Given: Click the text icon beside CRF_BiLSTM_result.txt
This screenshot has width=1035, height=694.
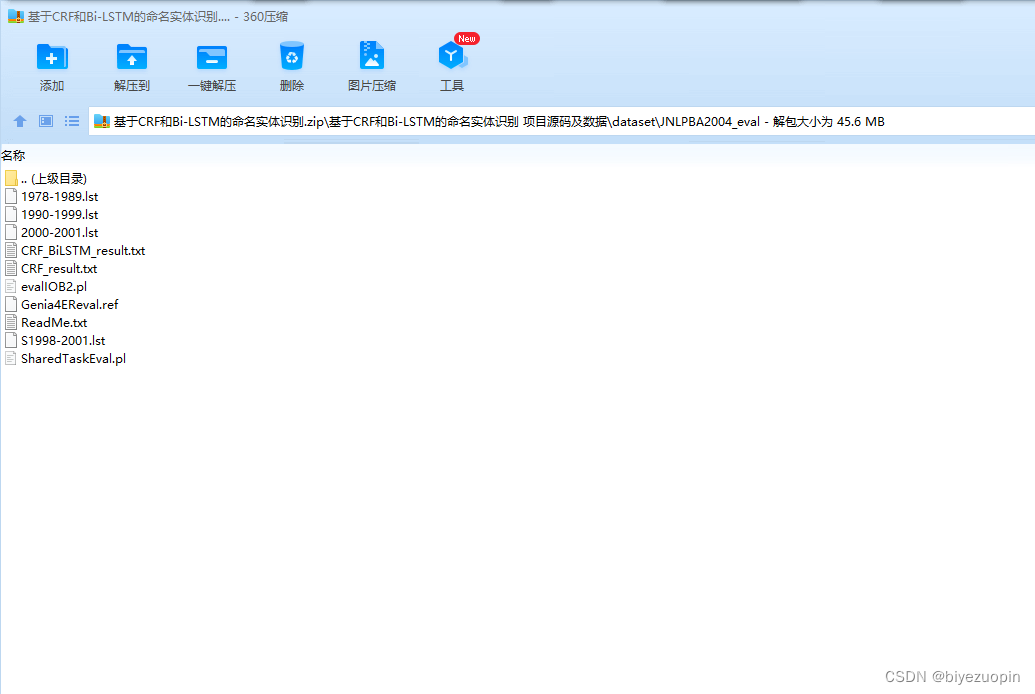Looking at the screenshot, I should 11,250.
